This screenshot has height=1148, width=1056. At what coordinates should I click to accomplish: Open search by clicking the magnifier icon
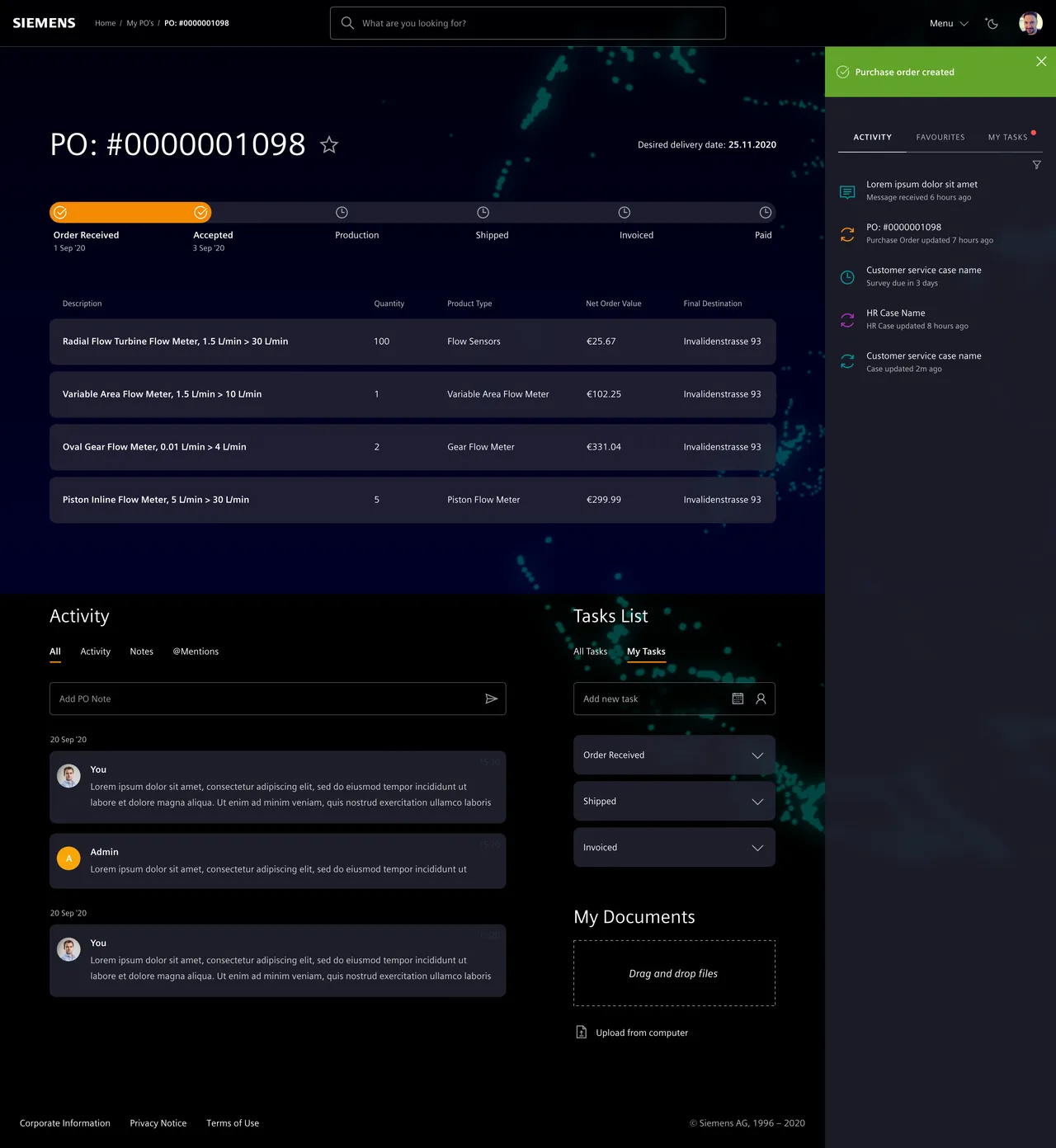[347, 22]
